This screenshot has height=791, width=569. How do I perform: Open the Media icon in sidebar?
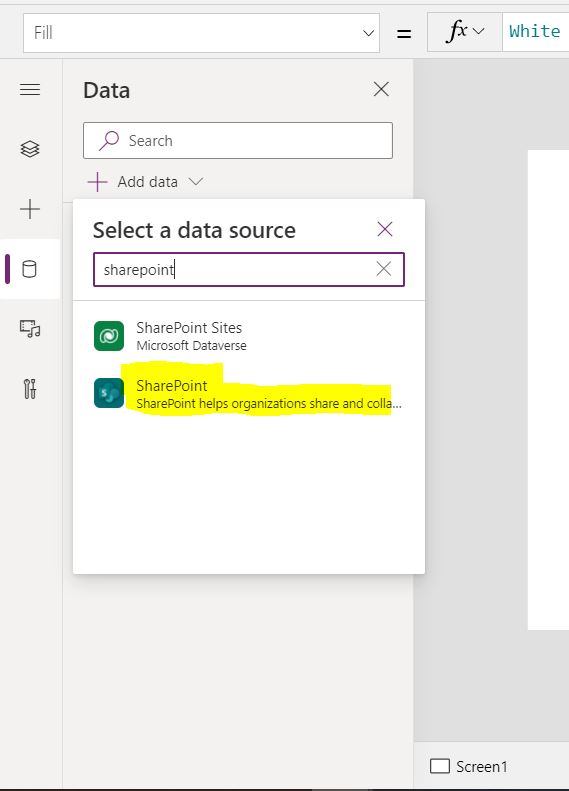click(x=30, y=329)
